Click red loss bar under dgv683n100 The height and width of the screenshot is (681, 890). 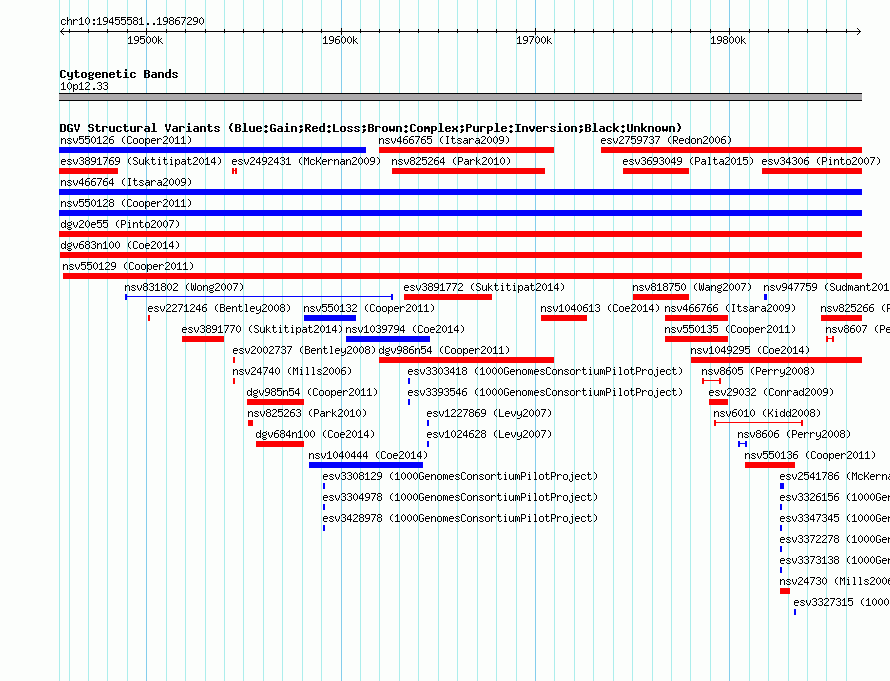pos(460,255)
